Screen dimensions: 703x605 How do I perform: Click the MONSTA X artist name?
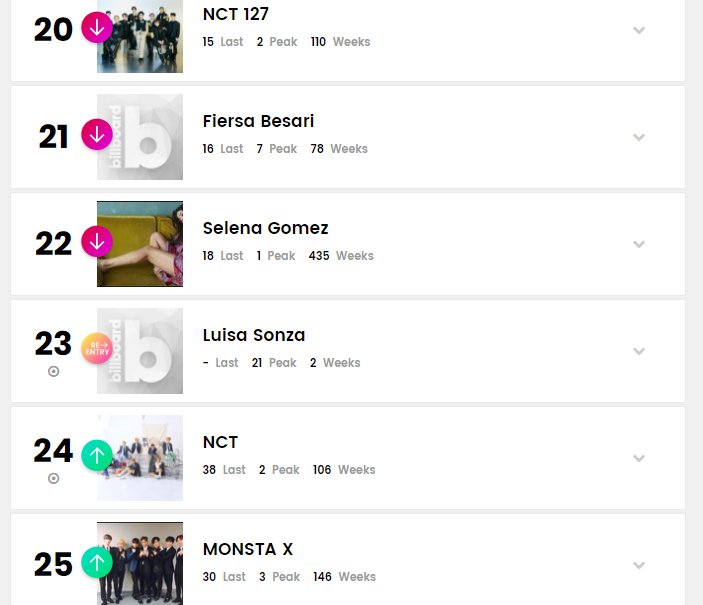click(248, 549)
